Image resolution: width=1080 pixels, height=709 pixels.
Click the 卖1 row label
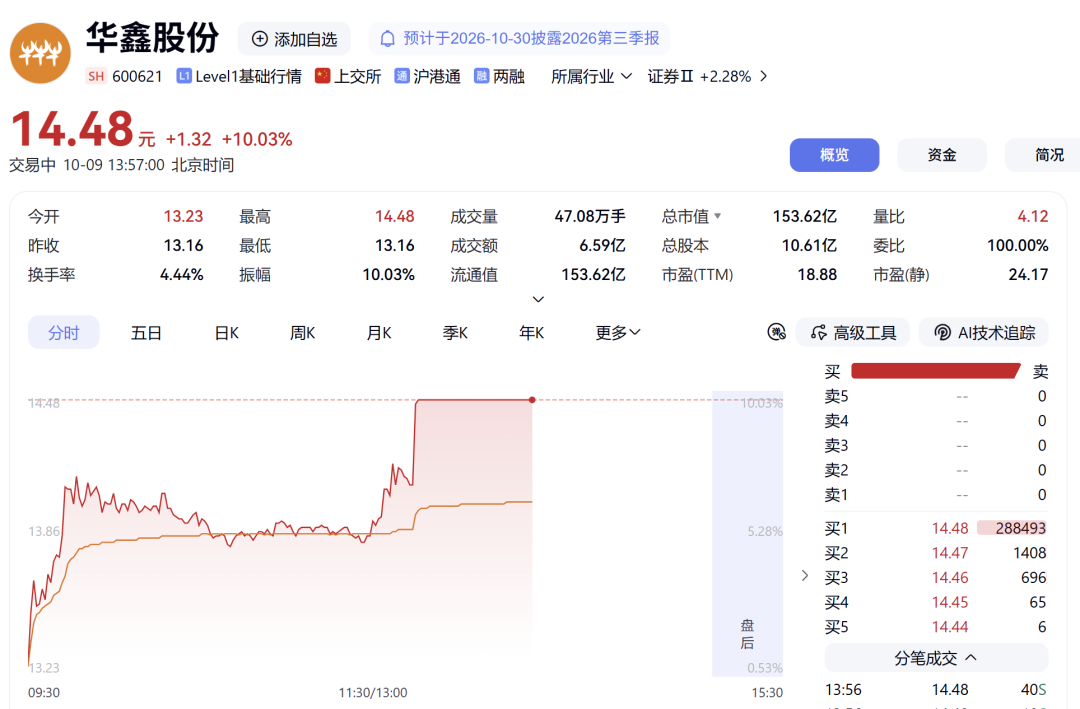coord(836,495)
